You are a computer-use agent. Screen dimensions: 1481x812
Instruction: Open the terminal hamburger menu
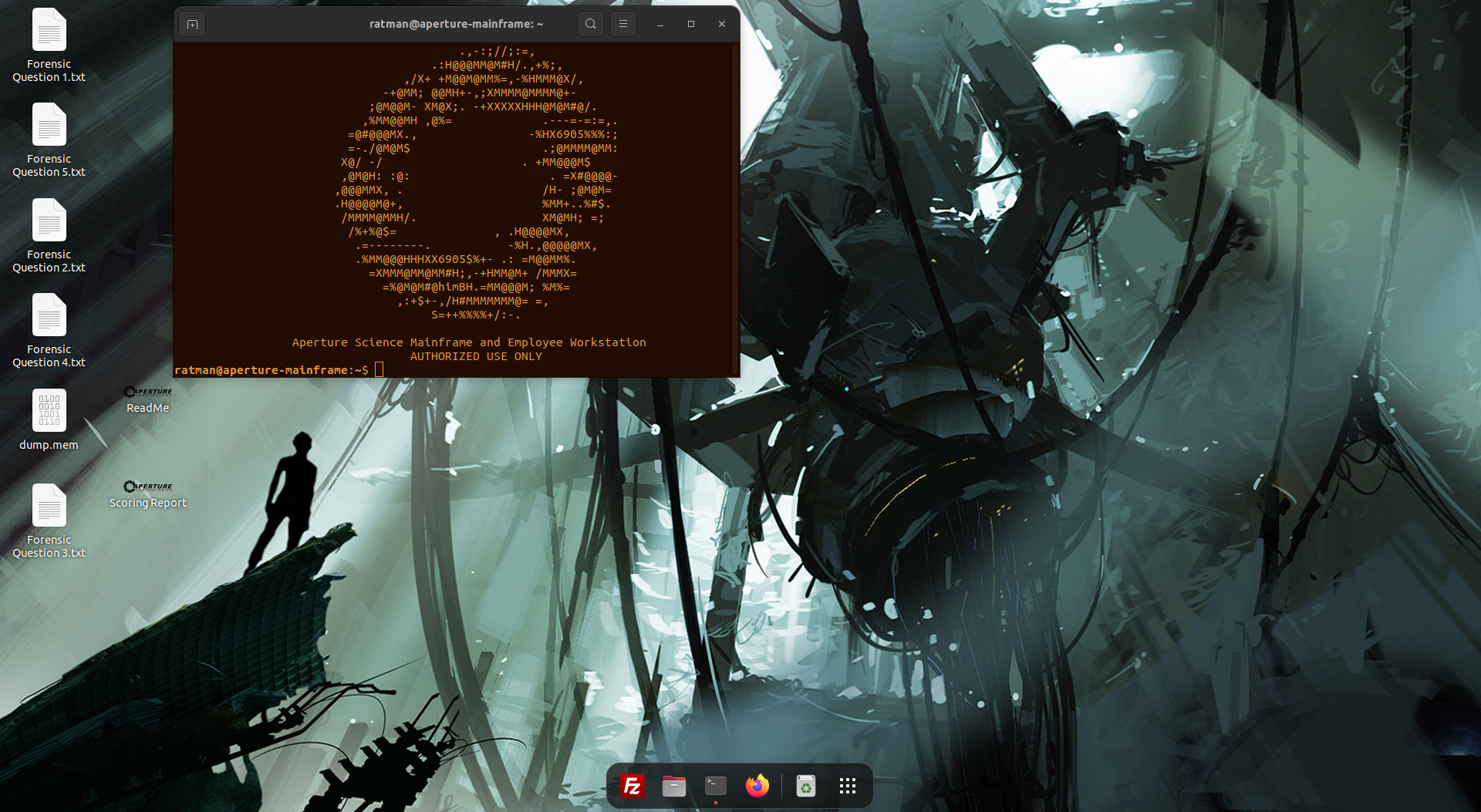tap(623, 24)
